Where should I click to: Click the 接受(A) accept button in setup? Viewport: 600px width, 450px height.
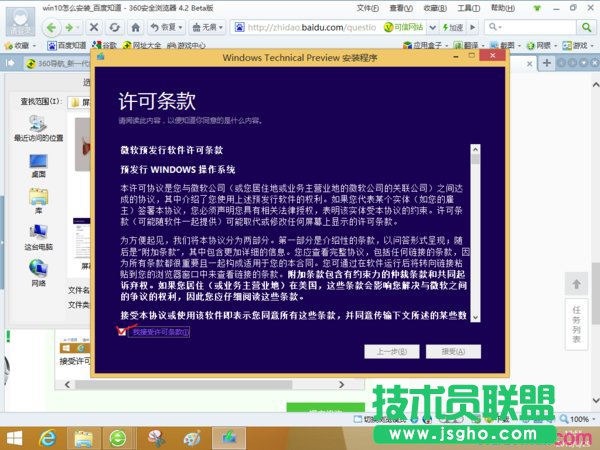453,351
